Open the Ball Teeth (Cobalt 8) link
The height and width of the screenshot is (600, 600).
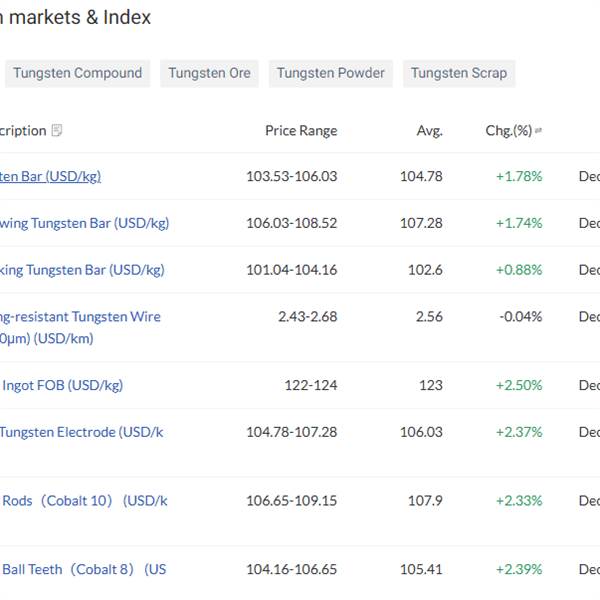[x=84, y=569]
